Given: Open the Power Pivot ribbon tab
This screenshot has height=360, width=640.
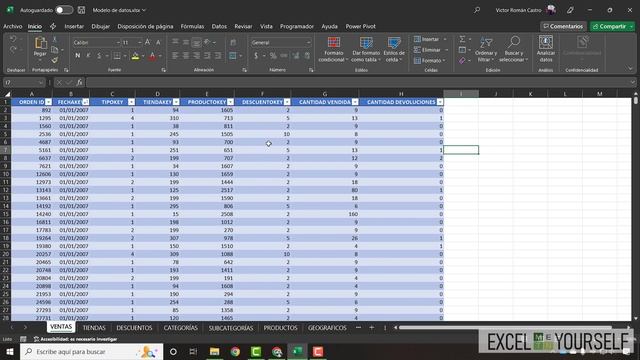Looking at the screenshot, I should [x=360, y=26].
